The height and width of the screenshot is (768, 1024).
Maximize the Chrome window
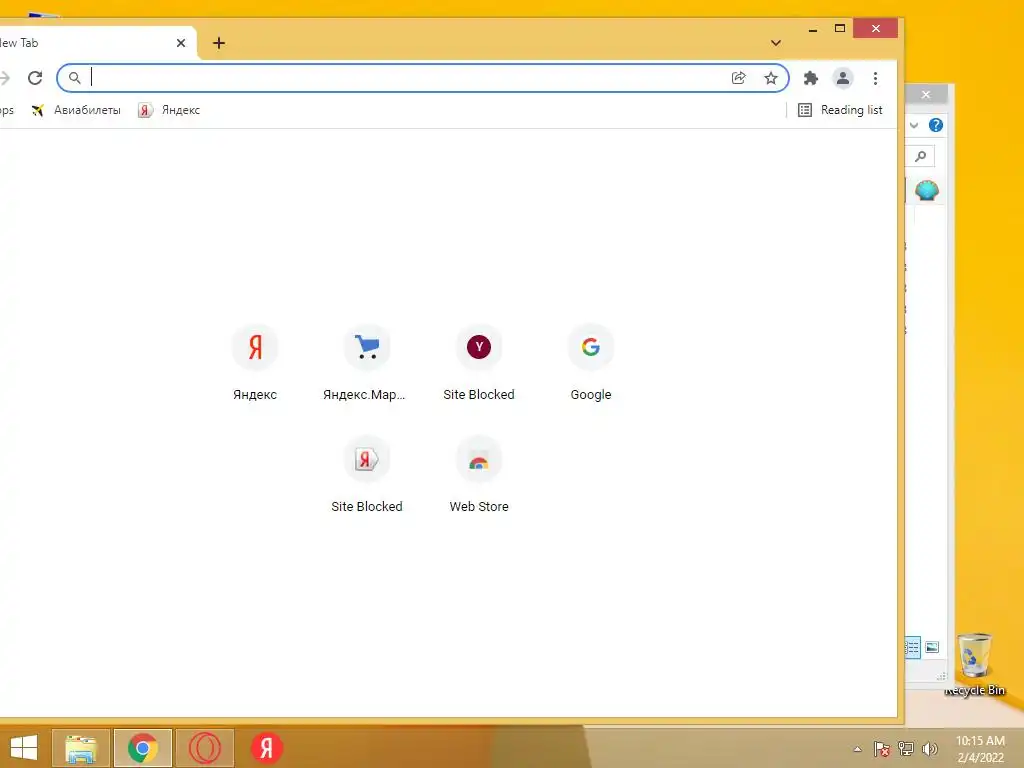(840, 29)
